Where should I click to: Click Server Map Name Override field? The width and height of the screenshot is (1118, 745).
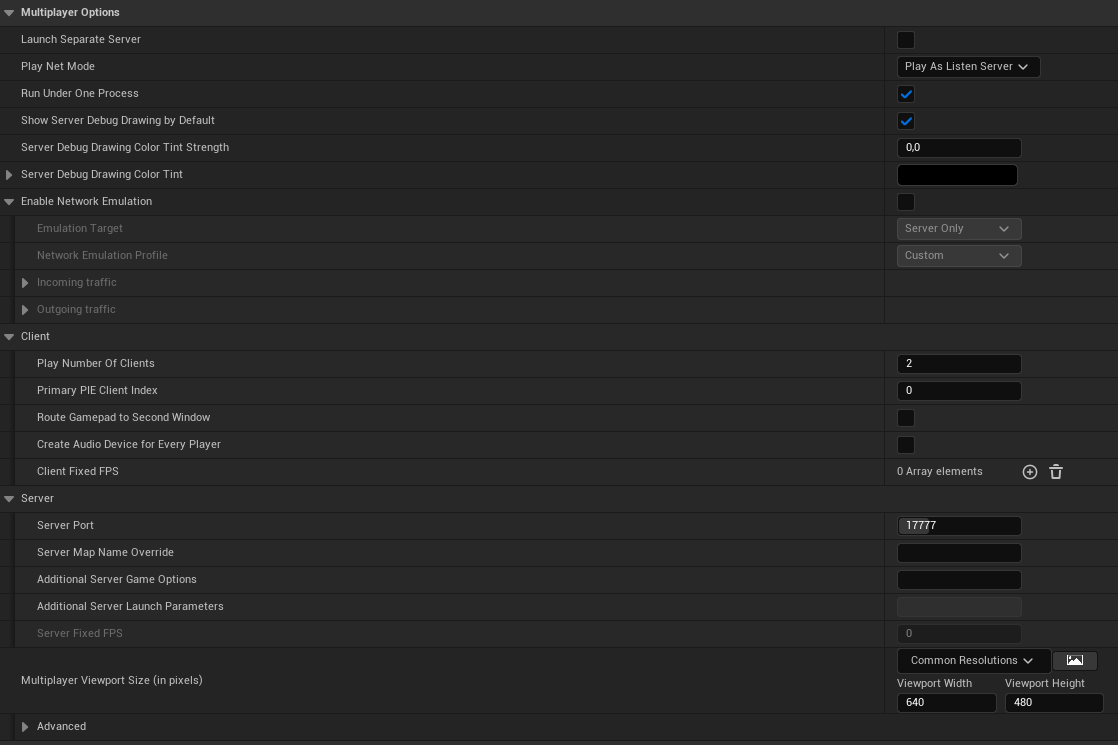(x=958, y=553)
